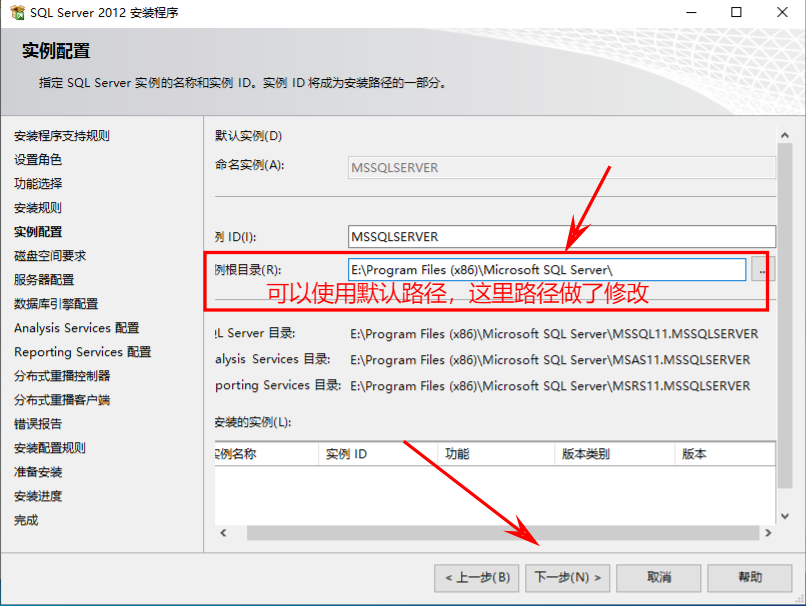The width and height of the screenshot is (806, 606).
Task: Close the SQL Server 2012 setup window
Action: click(x=782, y=12)
